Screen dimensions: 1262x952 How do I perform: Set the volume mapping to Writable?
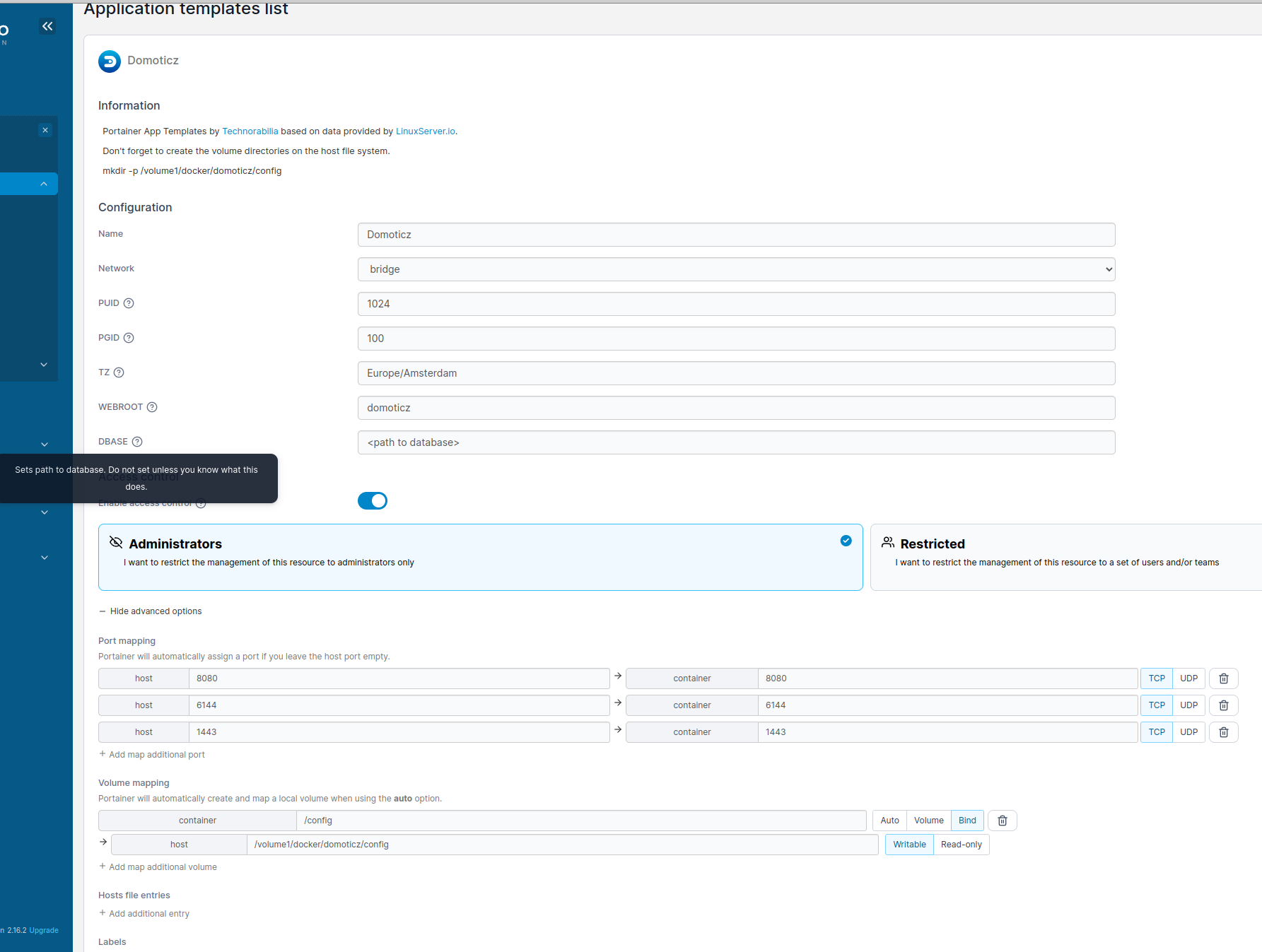pos(909,845)
